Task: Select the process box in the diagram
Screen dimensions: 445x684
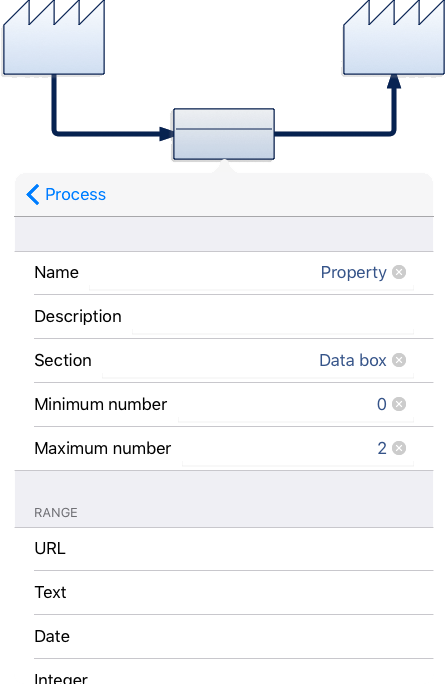Action: click(224, 134)
